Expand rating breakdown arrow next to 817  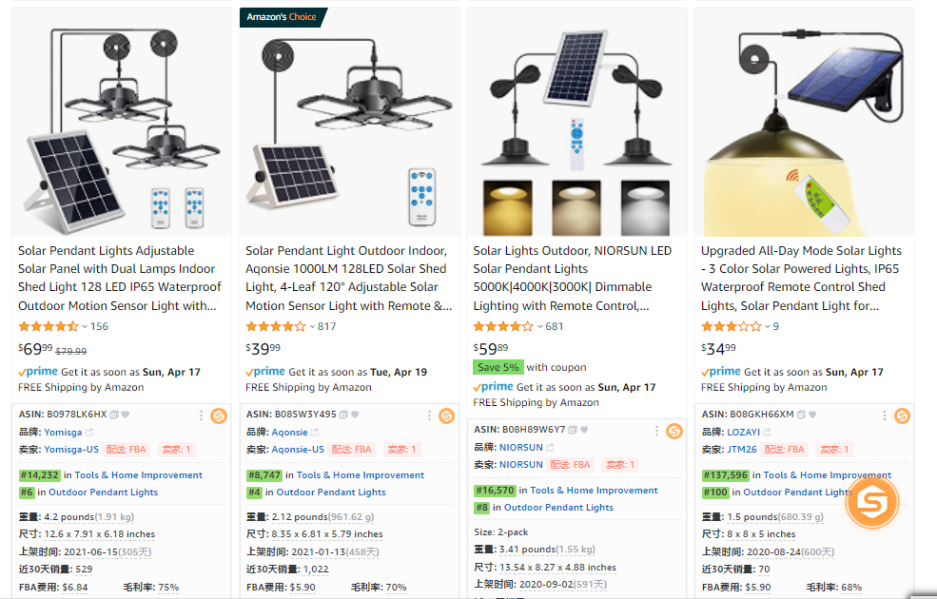(x=312, y=326)
